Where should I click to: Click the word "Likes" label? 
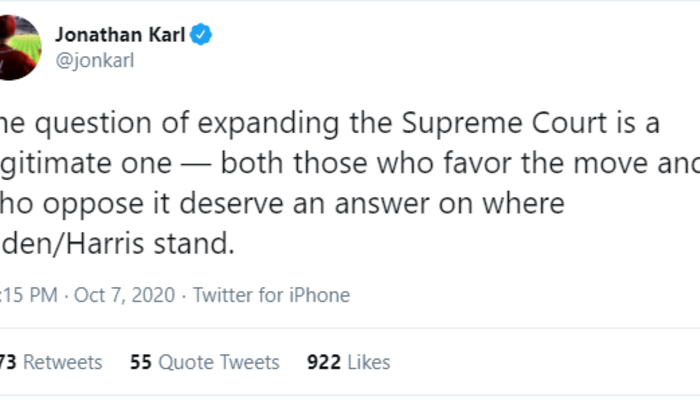pyautogui.click(x=368, y=362)
